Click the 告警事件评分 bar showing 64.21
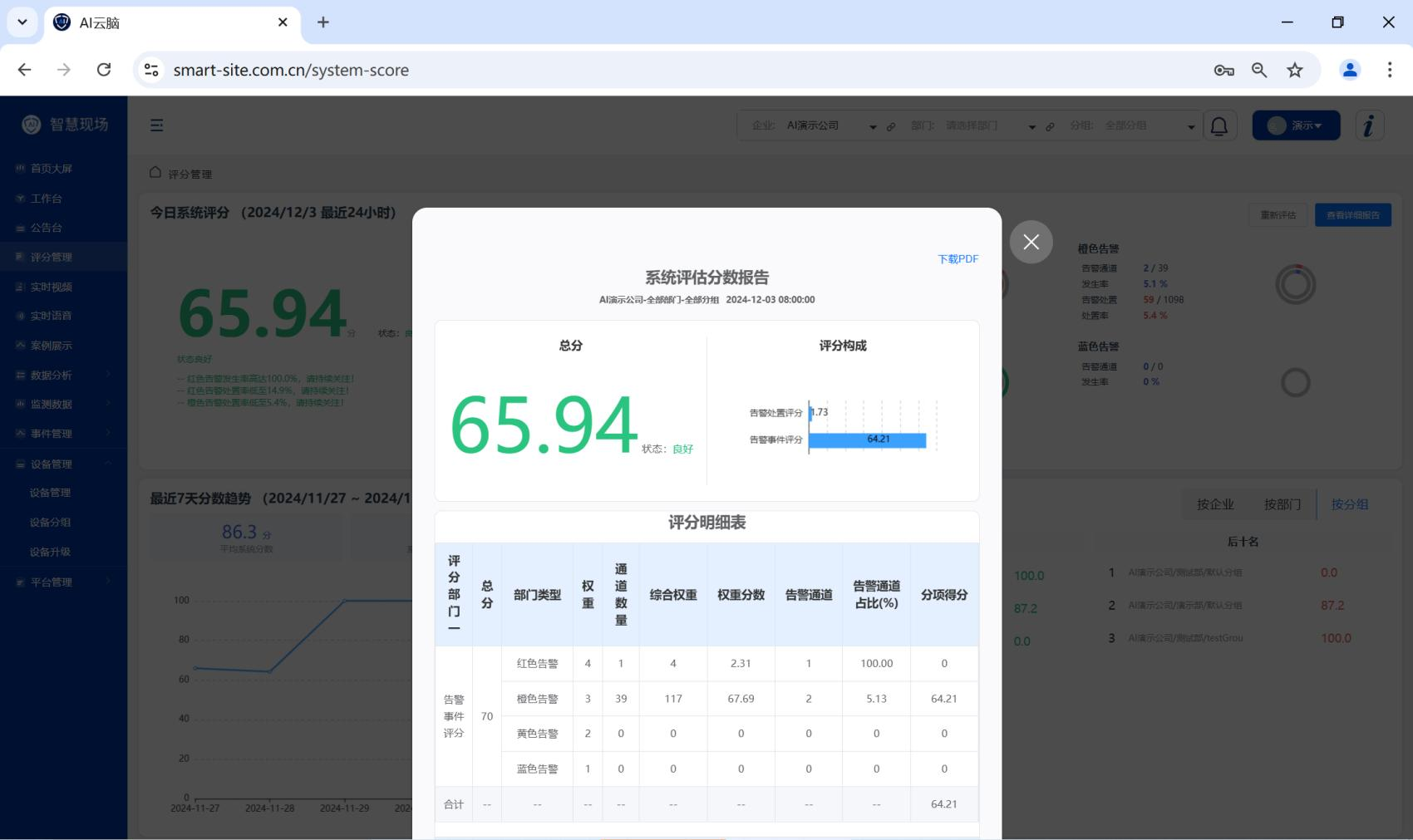1413x840 pixels. click(868, 440)
